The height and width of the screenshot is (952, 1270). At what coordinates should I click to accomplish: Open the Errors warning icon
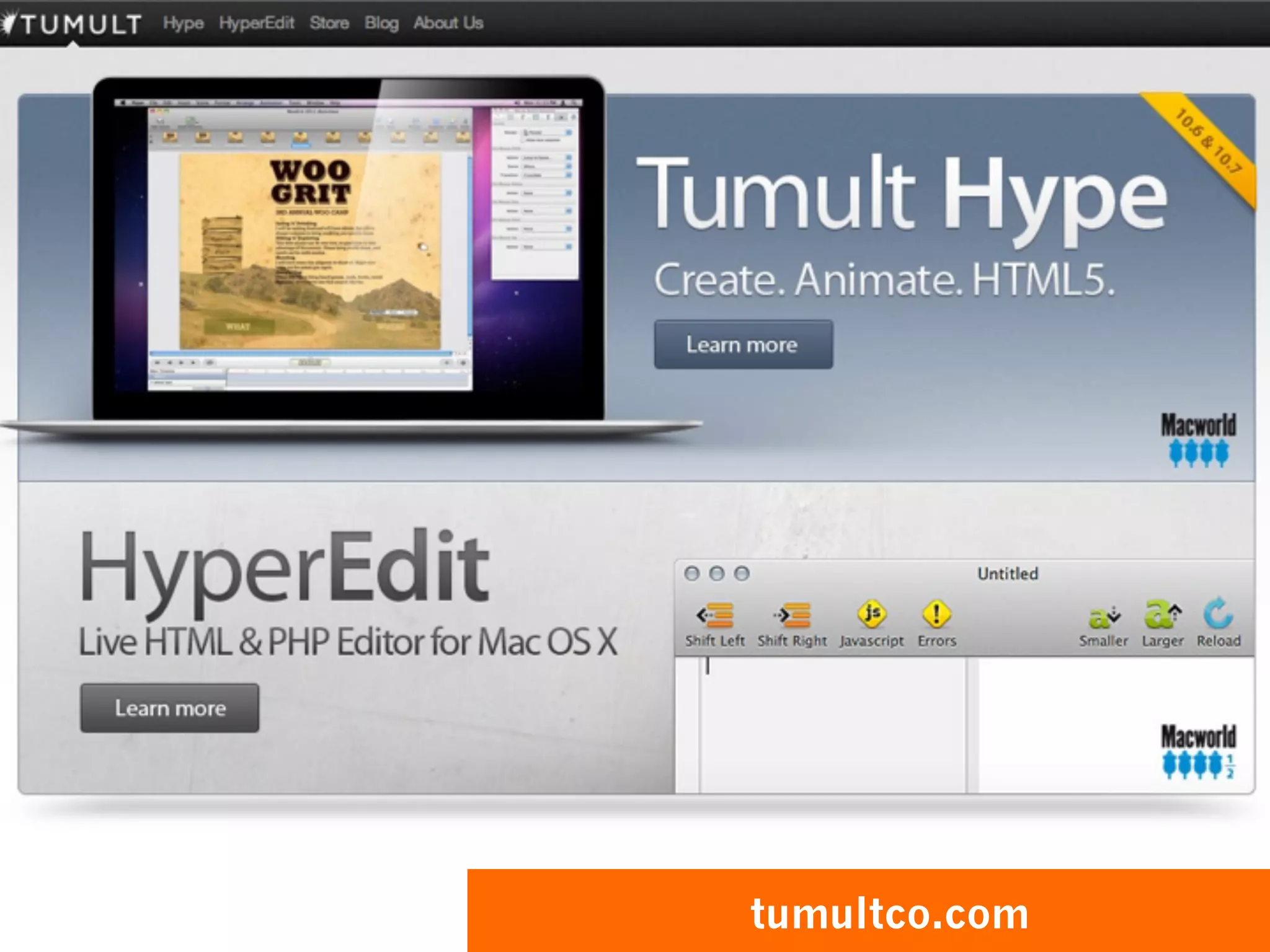tap(936, 614)
